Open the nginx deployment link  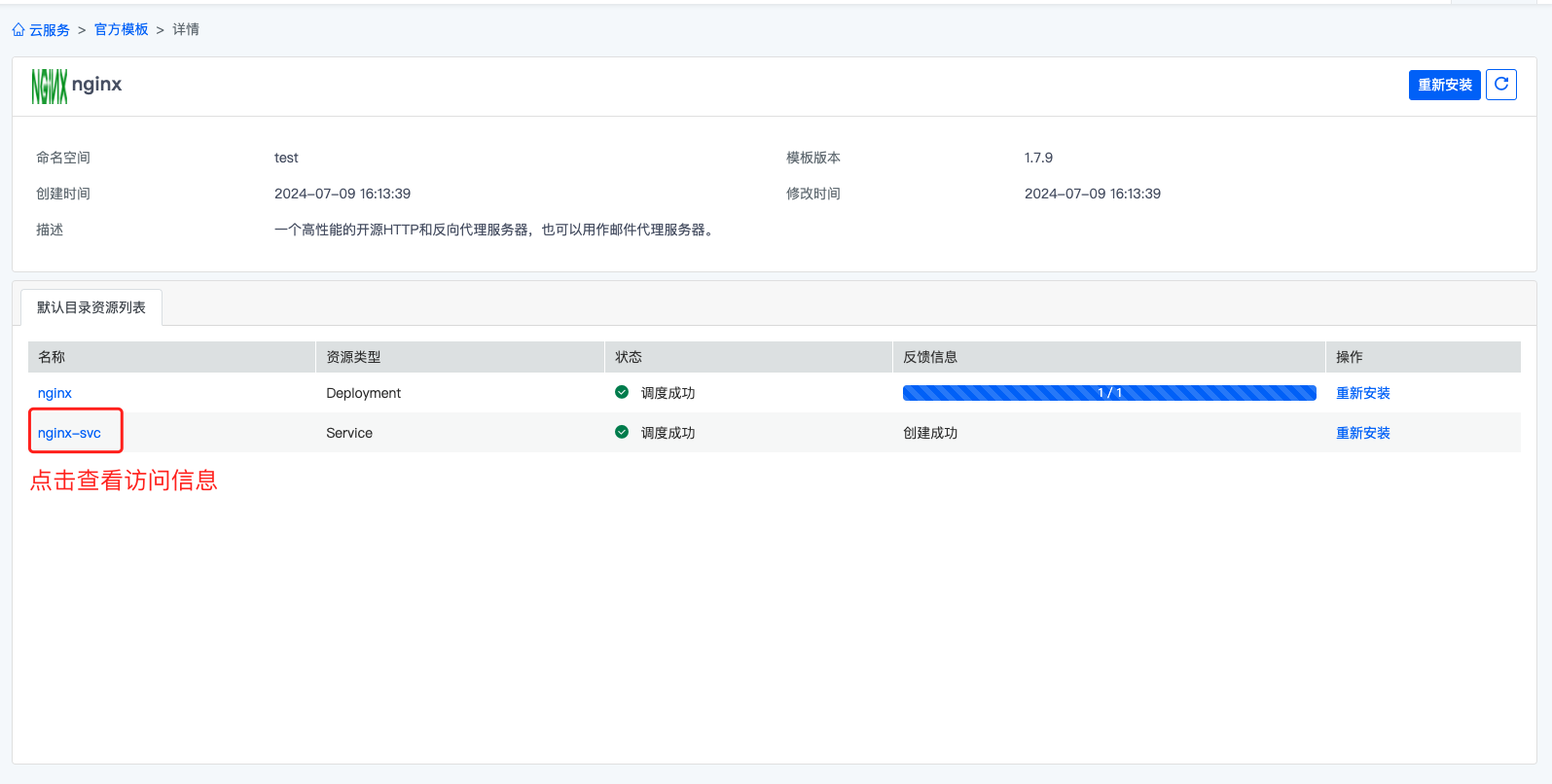[54, 393]
